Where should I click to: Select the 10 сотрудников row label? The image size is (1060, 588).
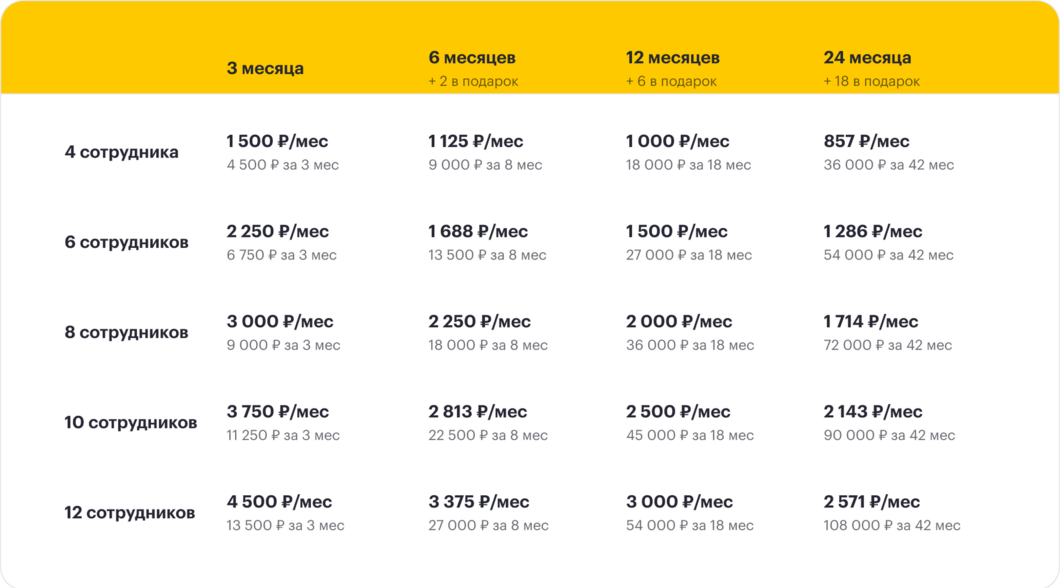coord(130,422)
